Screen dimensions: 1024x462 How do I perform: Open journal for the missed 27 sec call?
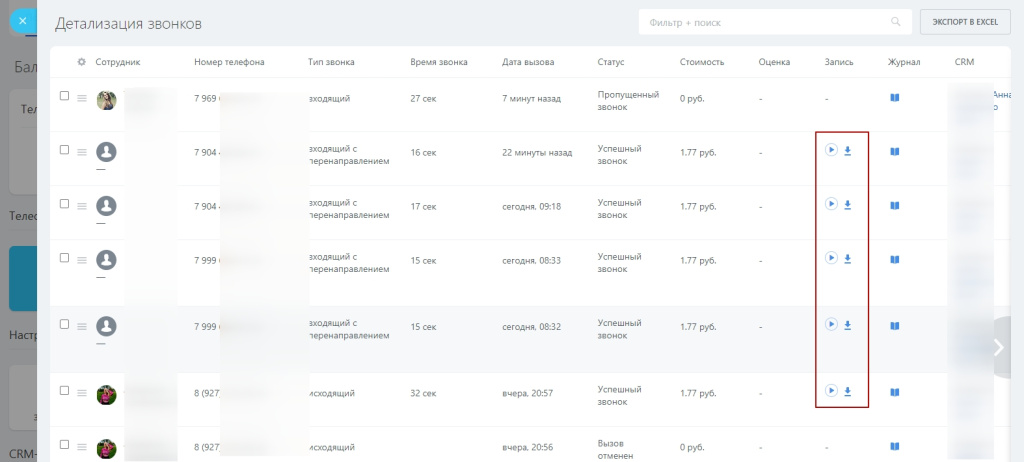[x=895, y=98]
